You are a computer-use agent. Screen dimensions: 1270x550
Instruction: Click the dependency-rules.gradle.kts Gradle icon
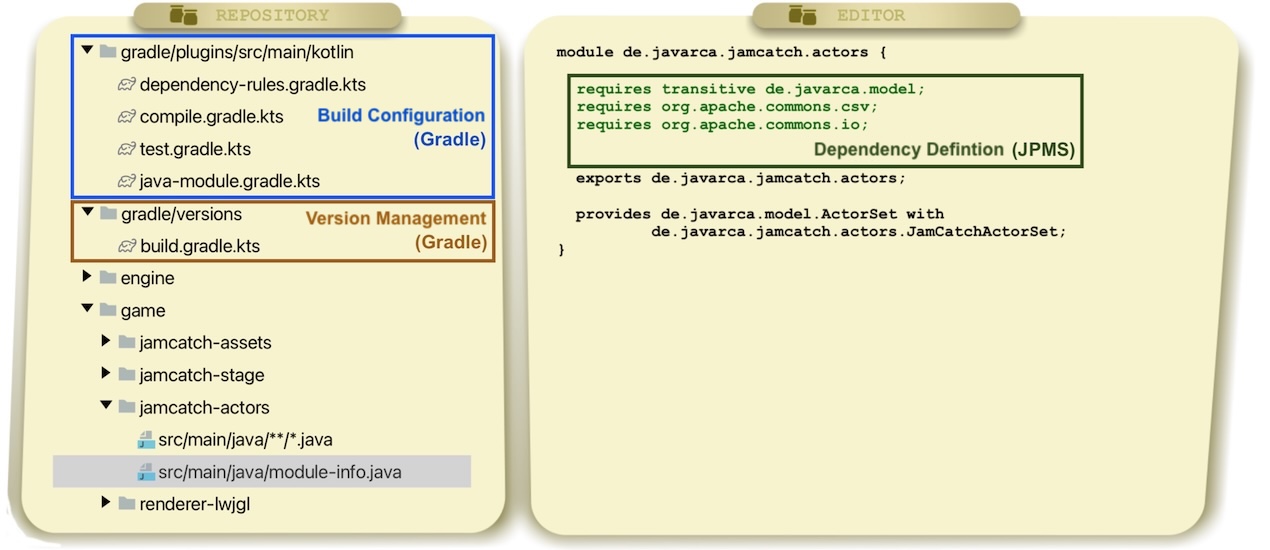[x=127, y=85]
